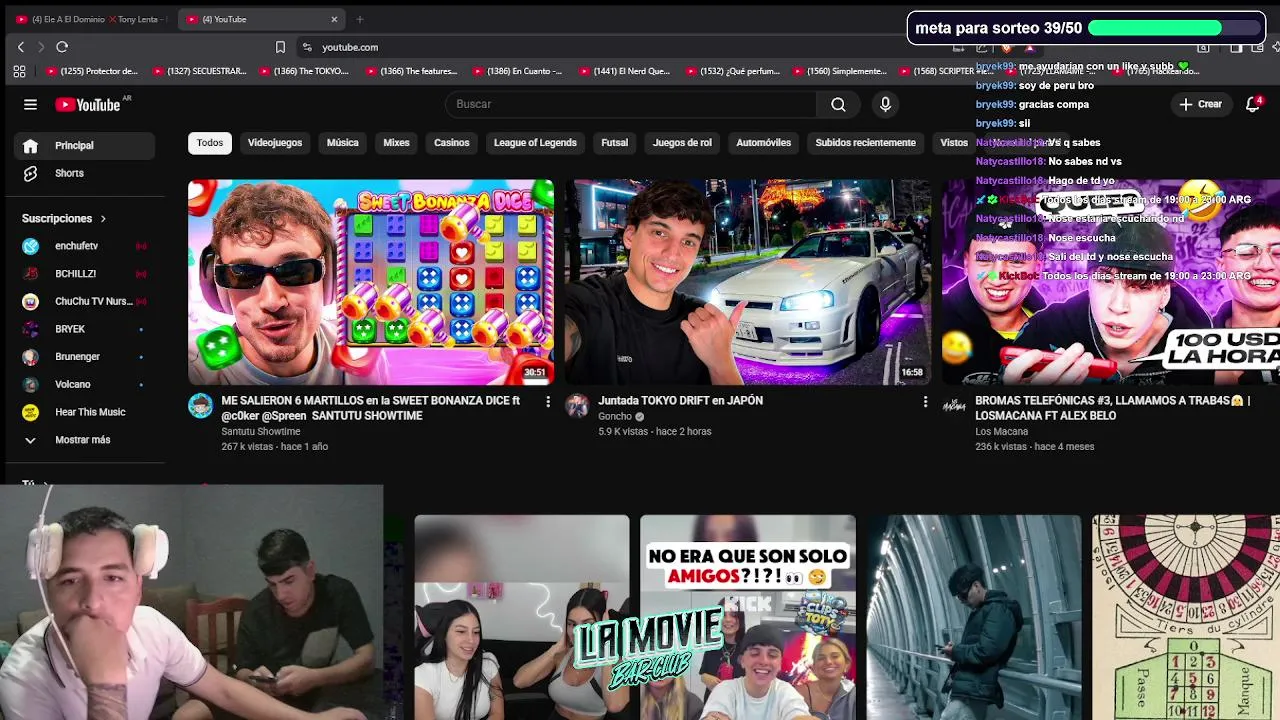Open BCHILLZ! channel subscription

(85, 273)
